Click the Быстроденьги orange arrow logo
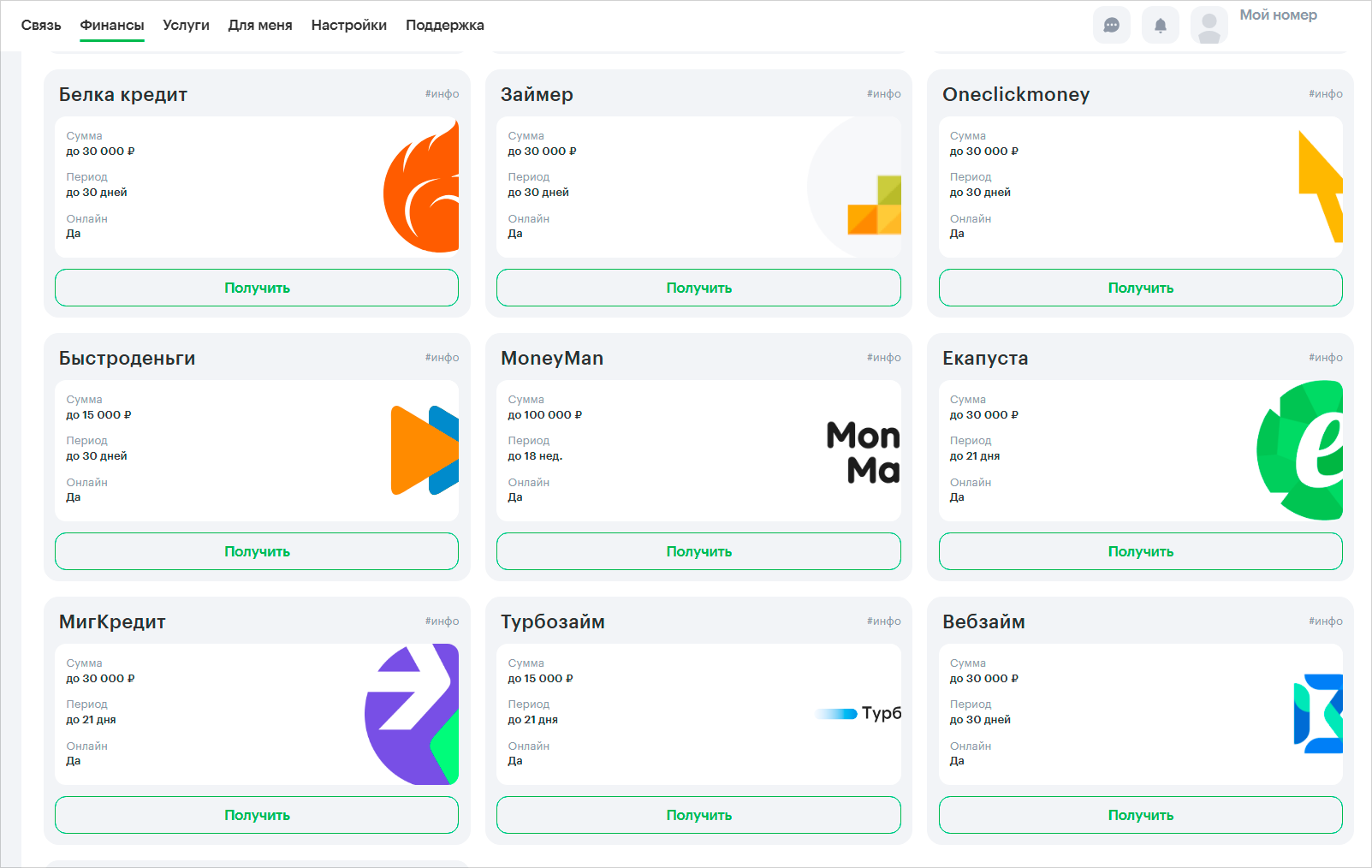Viewport: 1372px width, 868px height. 425,450
